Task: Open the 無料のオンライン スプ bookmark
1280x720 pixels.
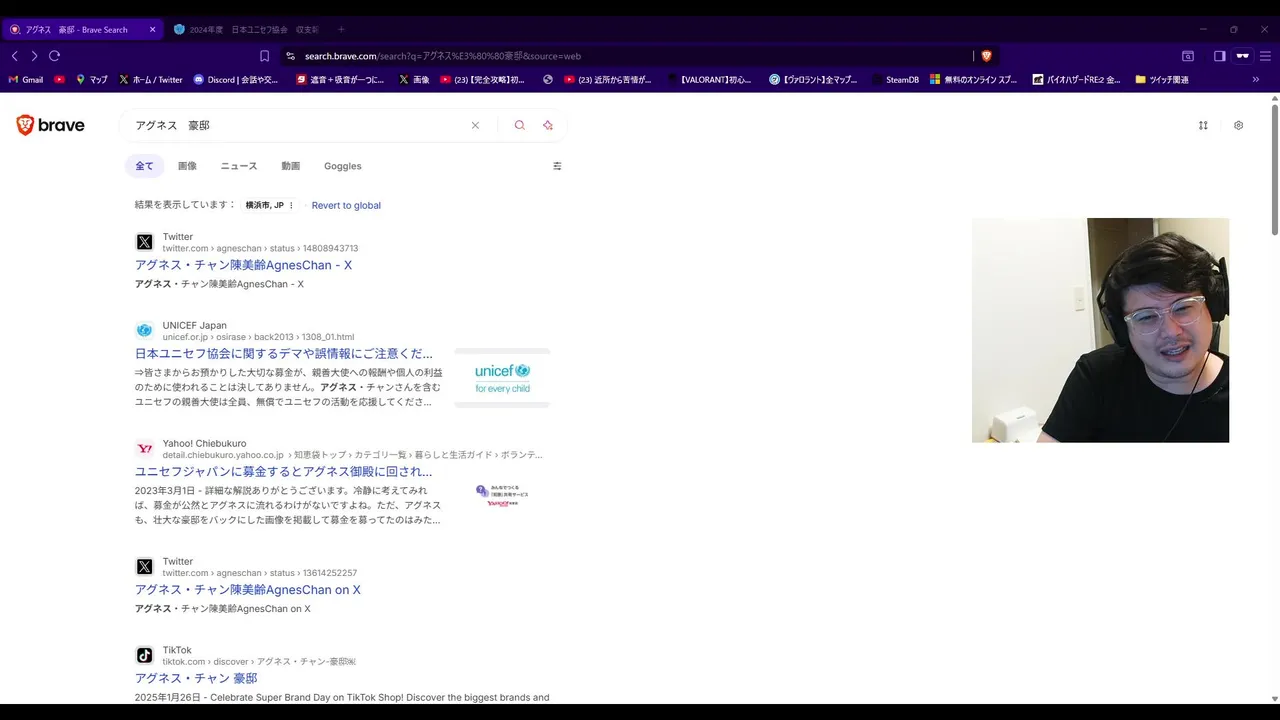Action: point(973,79)
